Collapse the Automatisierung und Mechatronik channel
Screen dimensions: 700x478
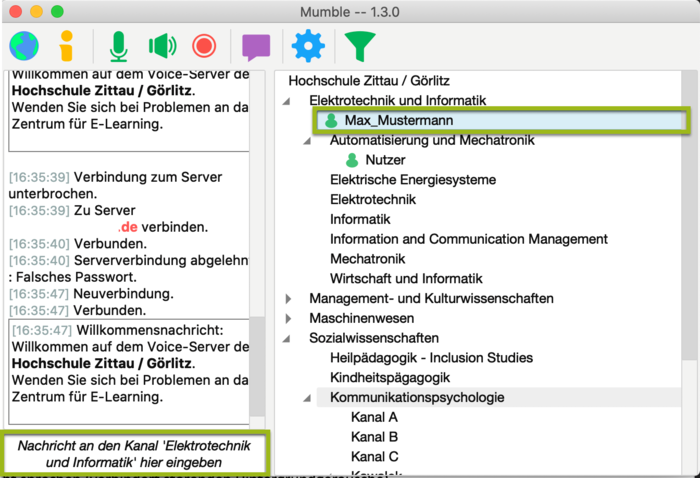[307, 141]
